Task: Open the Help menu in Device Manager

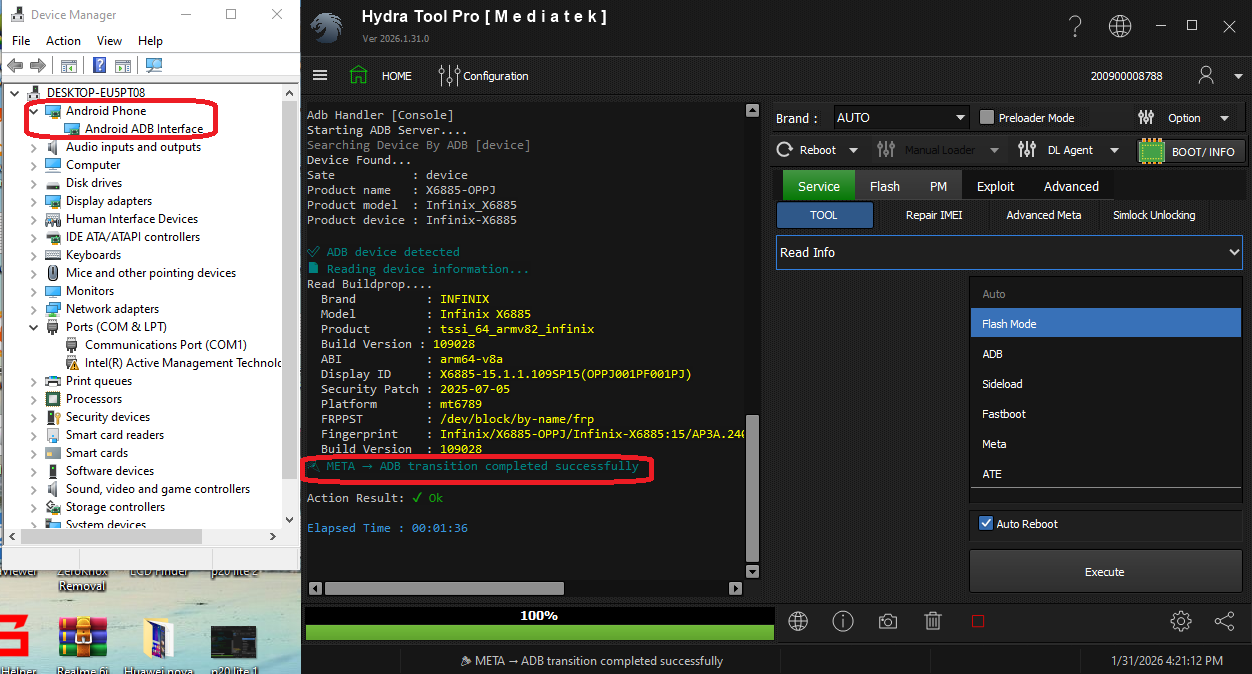Action: pos(150,41)
